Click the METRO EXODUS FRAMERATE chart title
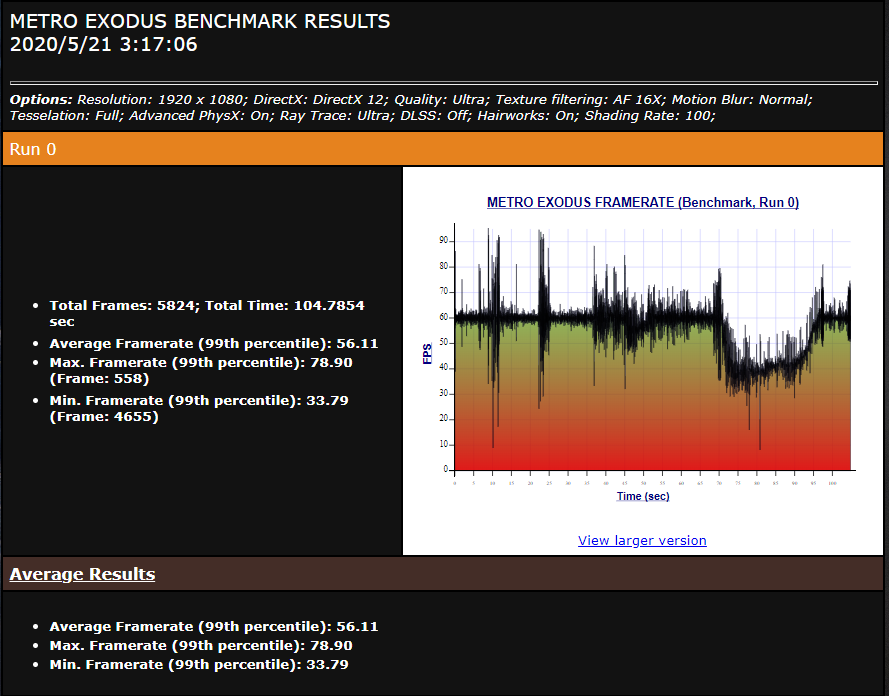The width and height of the screenshot is (889, 696). 642,202
